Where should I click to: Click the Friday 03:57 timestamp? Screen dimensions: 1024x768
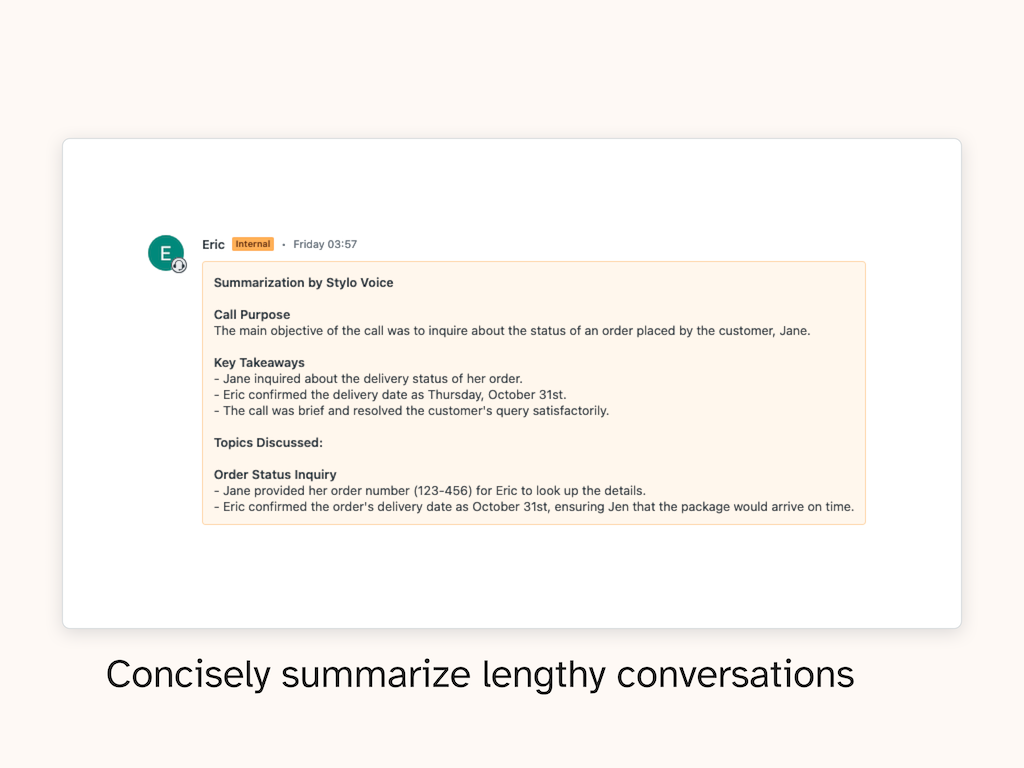point(325,245)
